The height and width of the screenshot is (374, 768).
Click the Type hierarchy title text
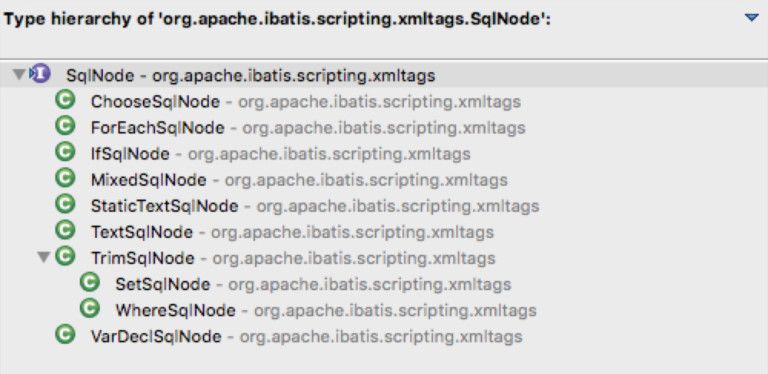tap(277, 21)
